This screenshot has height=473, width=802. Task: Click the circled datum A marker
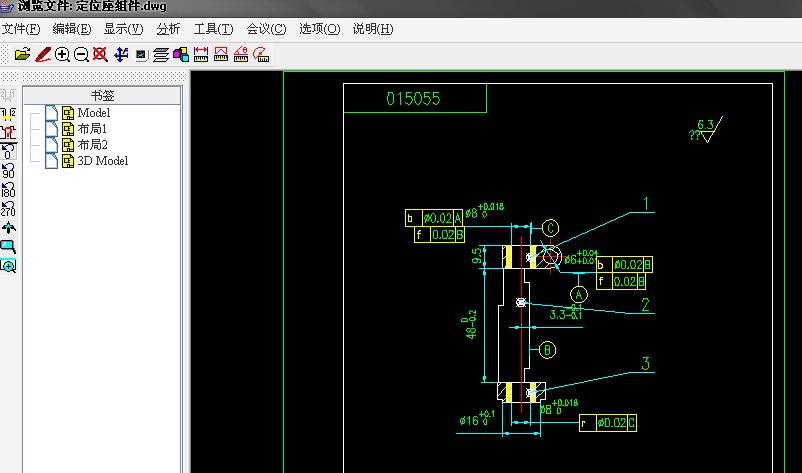(x=578, y=295)
